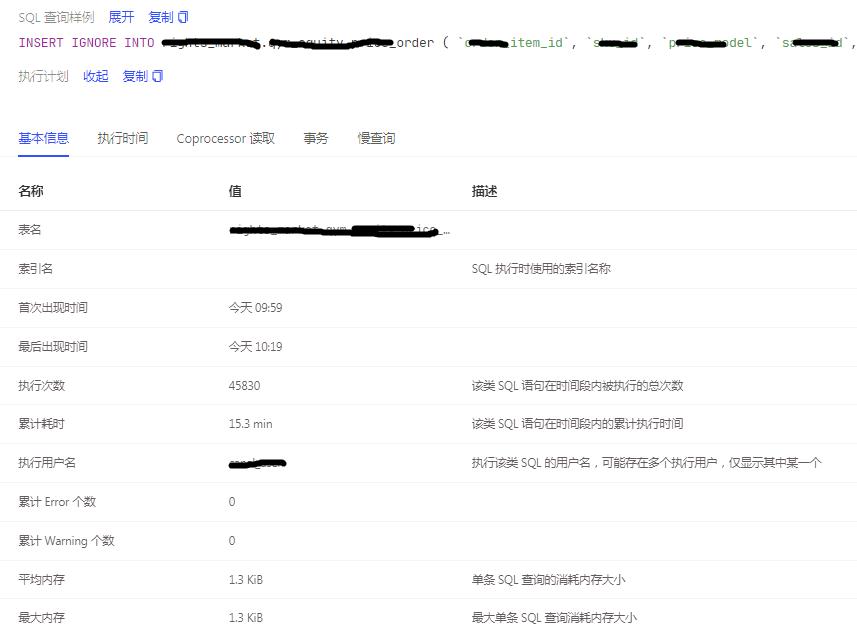The height and width of the screenshot is (634, 857).
Task: Click the 执行计划 label
Action: click(x=44, y=77)
